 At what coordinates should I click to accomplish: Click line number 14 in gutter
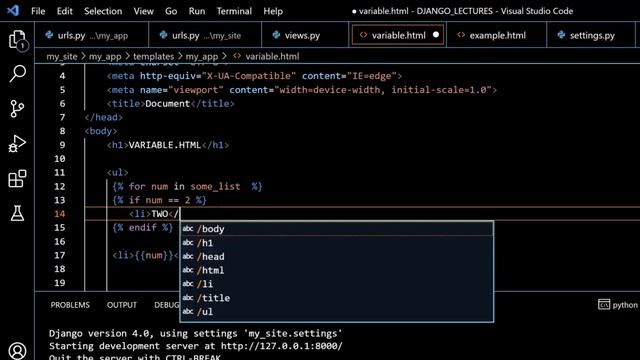[60, 214]
